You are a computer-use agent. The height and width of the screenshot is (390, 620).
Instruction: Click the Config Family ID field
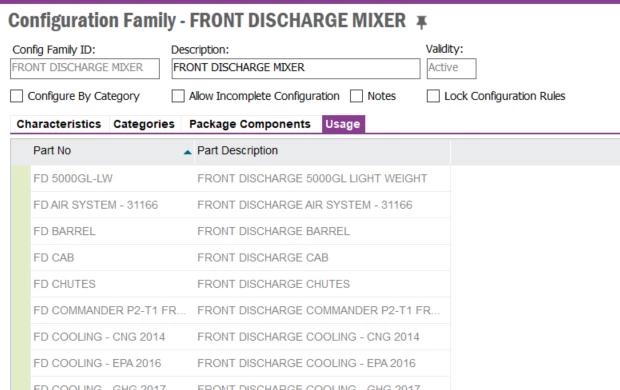[85, 68]
